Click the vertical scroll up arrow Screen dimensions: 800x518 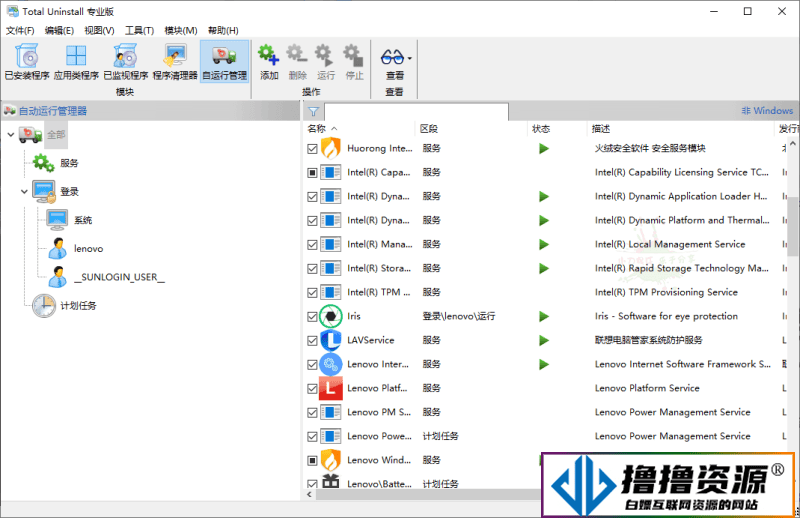(x=793, y=144)
